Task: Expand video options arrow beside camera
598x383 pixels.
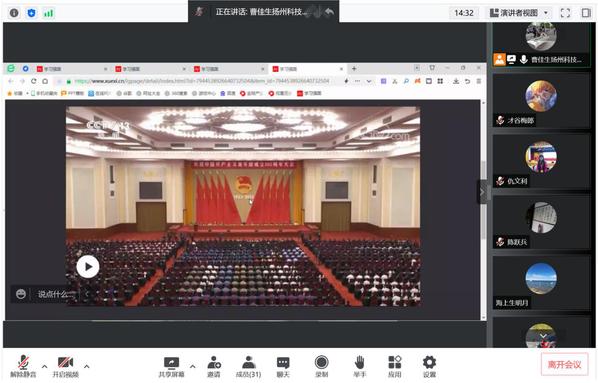Action: pyautogui.click(x=87, y=367)
